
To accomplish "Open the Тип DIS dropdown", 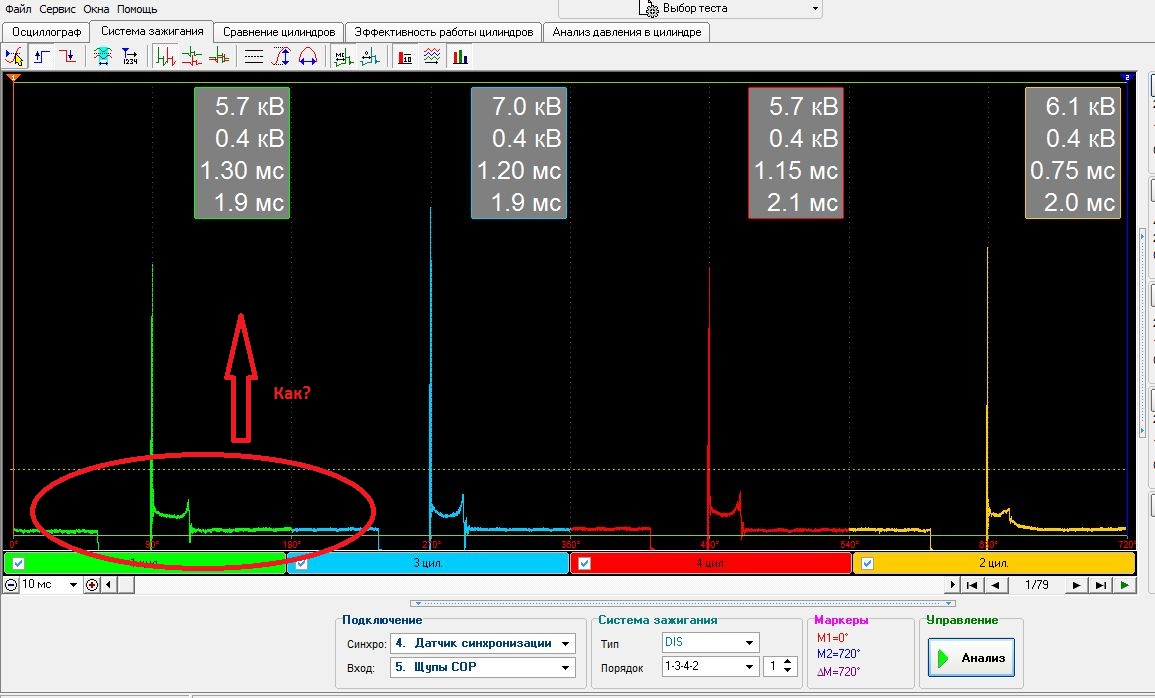I will click(x=749, y=643).
